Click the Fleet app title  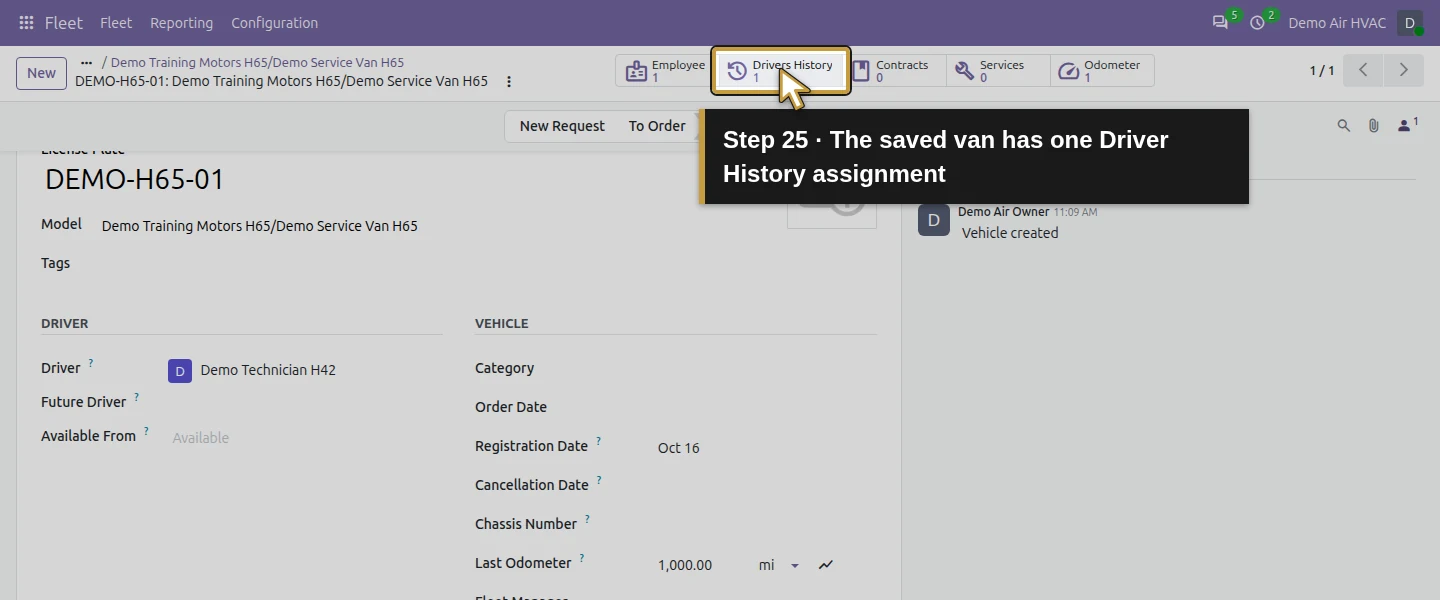pos(64,22)
